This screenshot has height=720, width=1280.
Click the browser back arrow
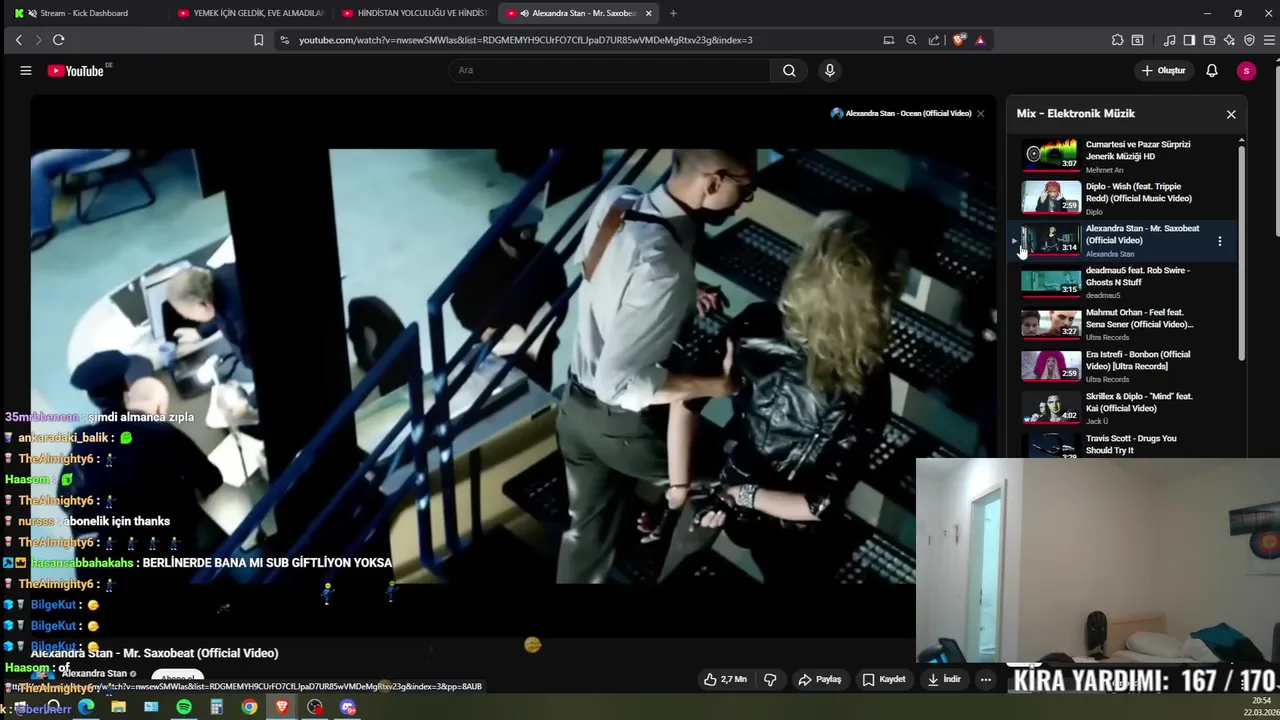coord(19,40)
